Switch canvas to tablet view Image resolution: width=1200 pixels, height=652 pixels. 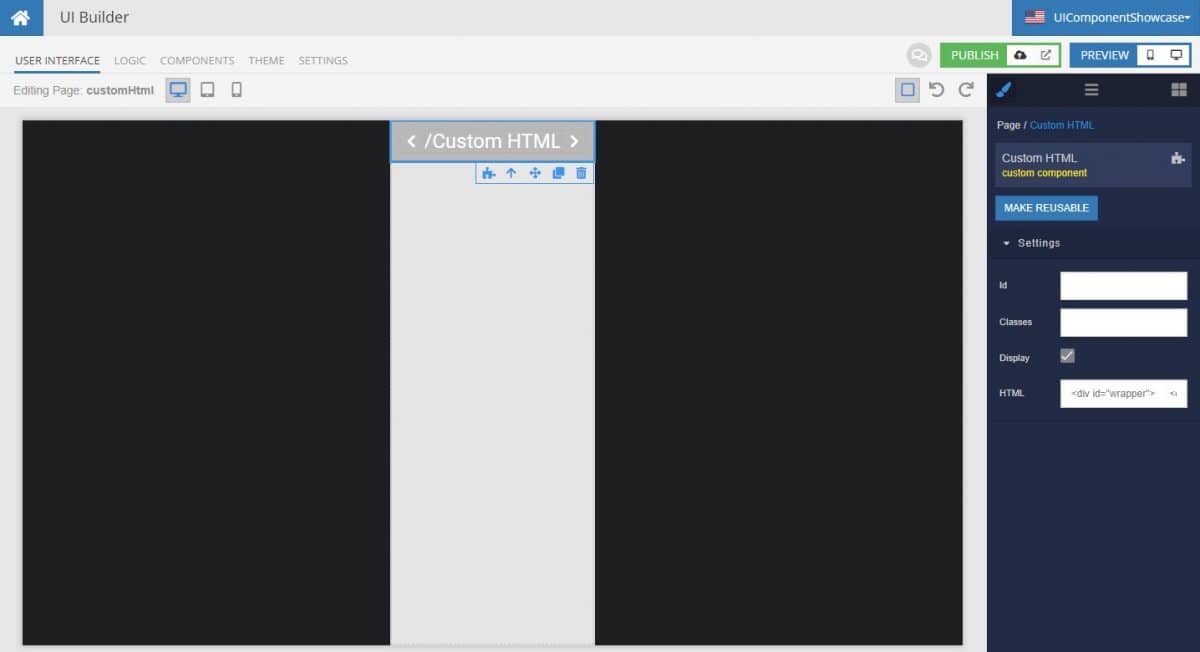207,89
